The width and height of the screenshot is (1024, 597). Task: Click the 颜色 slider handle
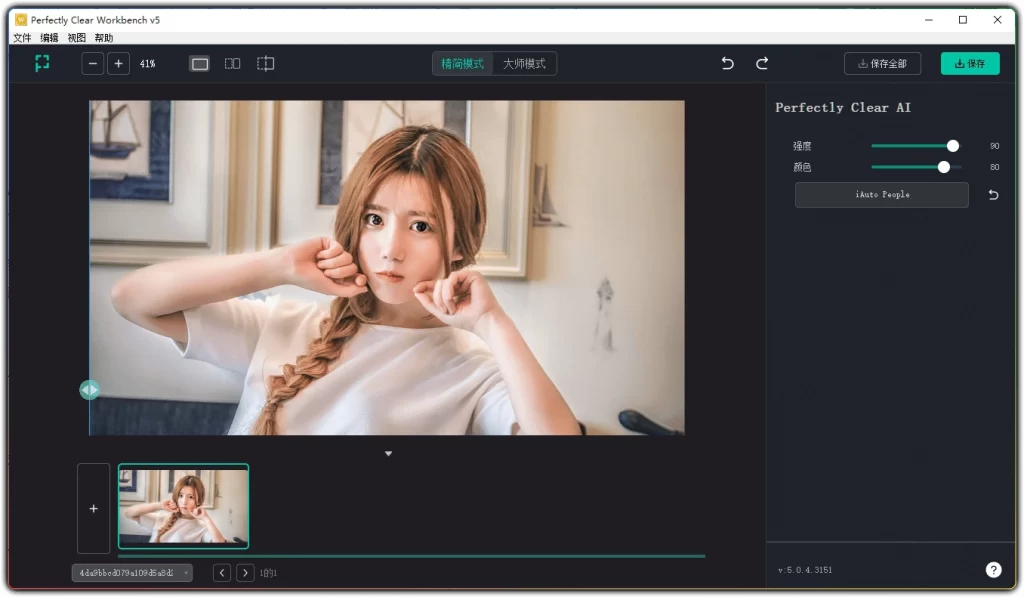[944, 167]
